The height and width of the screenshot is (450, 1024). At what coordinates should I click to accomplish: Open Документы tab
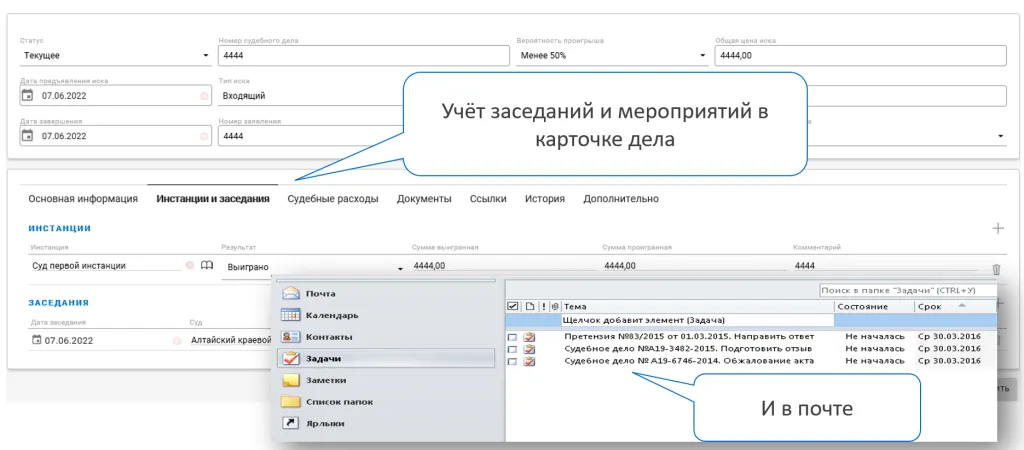pyautogui.click(x=424, y=199)
